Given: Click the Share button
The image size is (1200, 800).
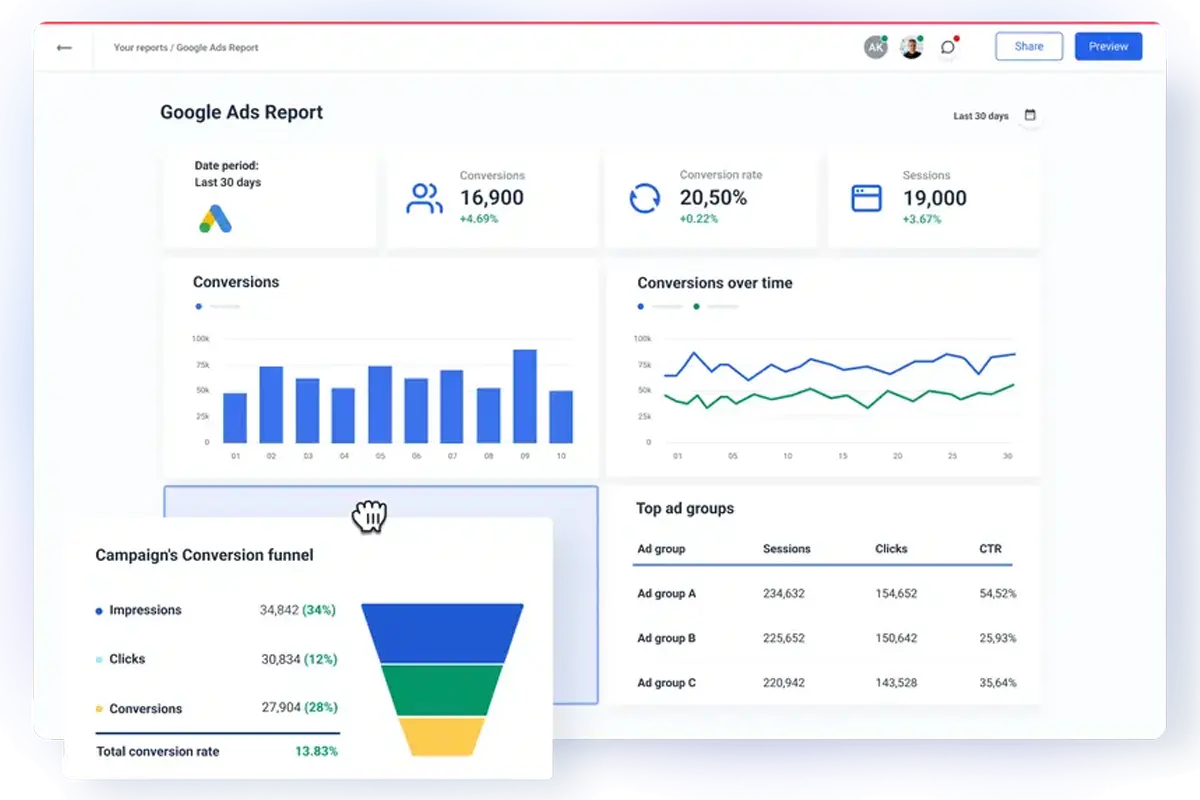Looking at the screenshot, I should [x=1028, y=46].
